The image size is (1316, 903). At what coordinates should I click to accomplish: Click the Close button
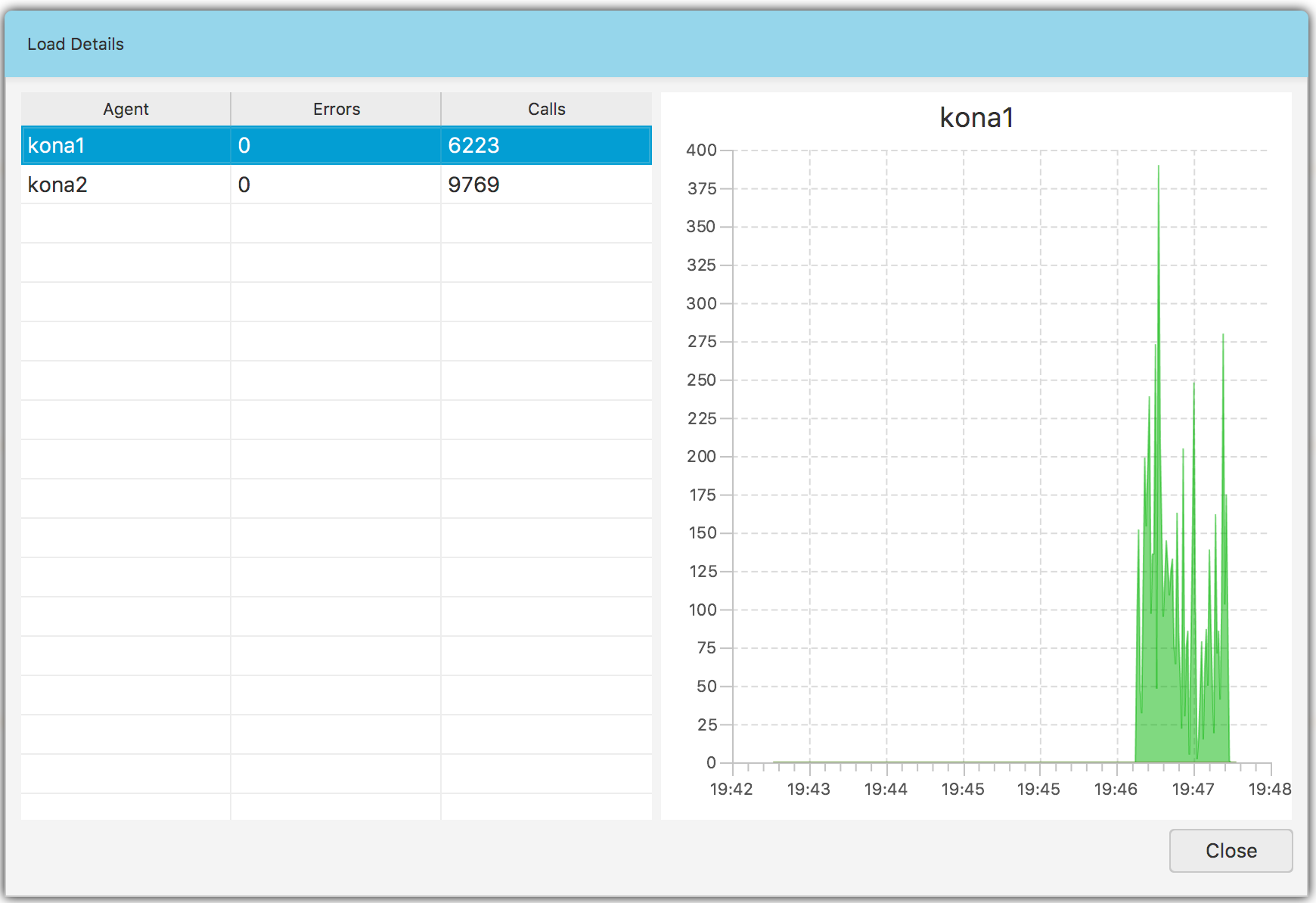click(x=1231, y=851)
